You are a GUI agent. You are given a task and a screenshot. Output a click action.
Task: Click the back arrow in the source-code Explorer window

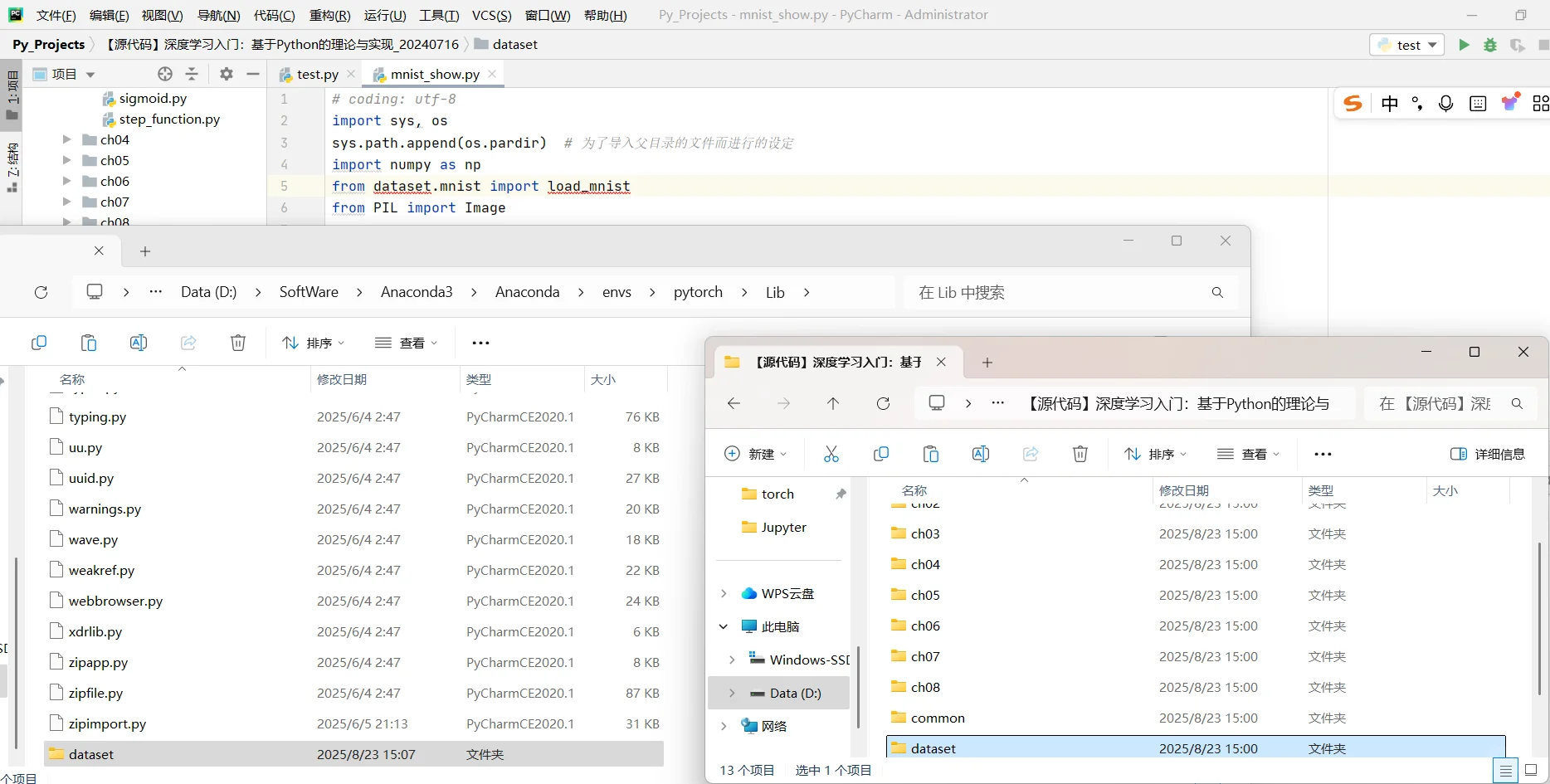pos(734,403)
